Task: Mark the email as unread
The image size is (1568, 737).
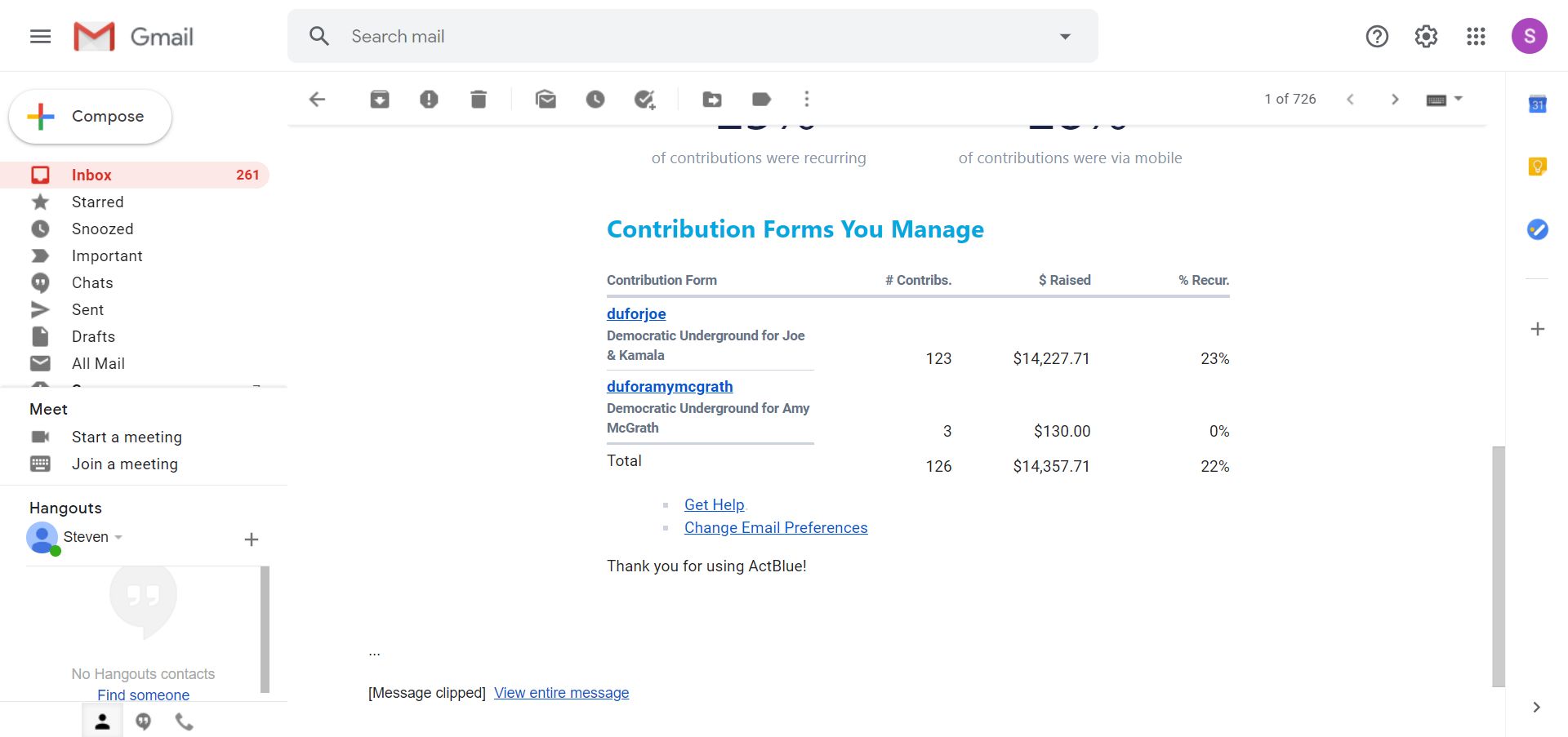Action: click(546, 100)
